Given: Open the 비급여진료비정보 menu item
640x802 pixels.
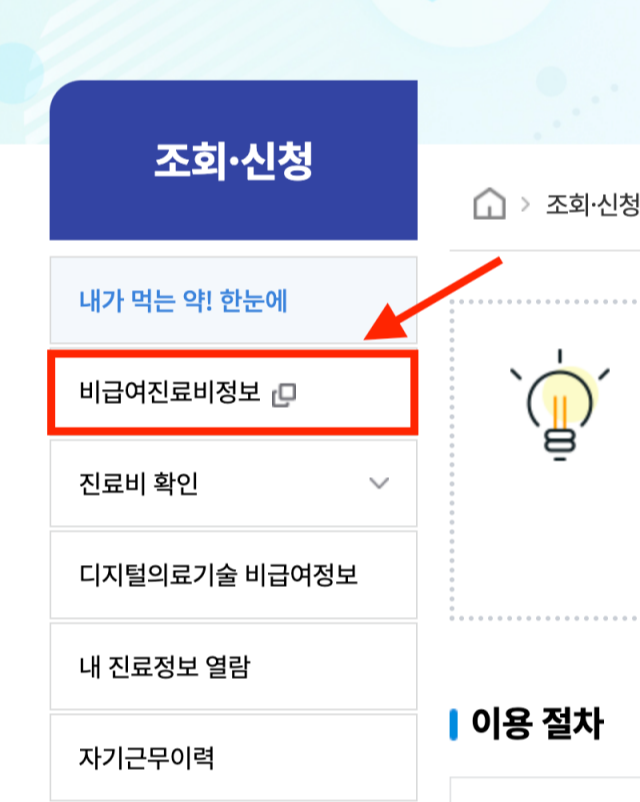Looking at the screenshot, I should [x=233, y=393].
